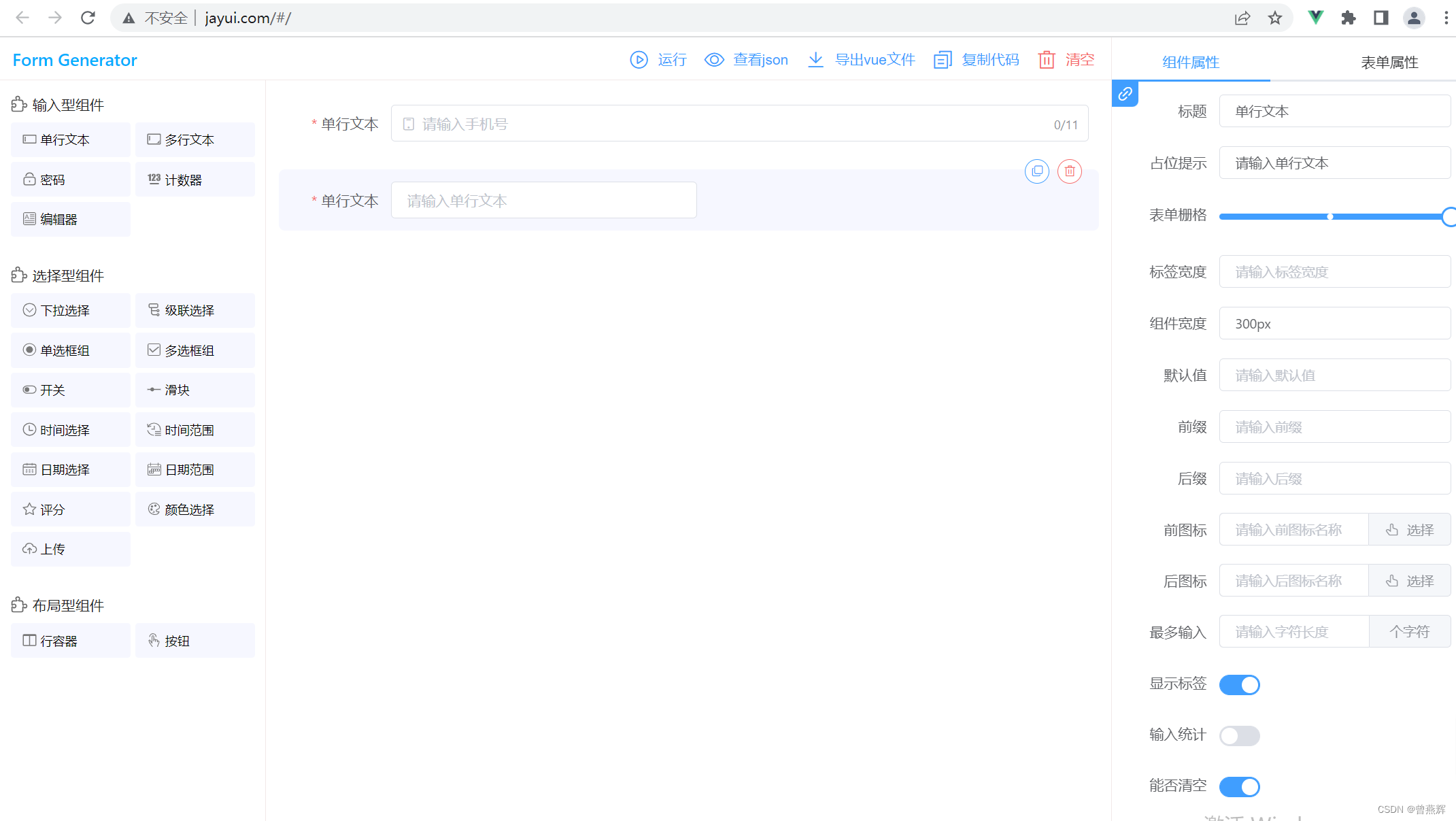Image resolution: width=1456 pixels, height=821 pixels.
Task: Enable the 输入统计 switch
Action: [x=1239, y=735]
